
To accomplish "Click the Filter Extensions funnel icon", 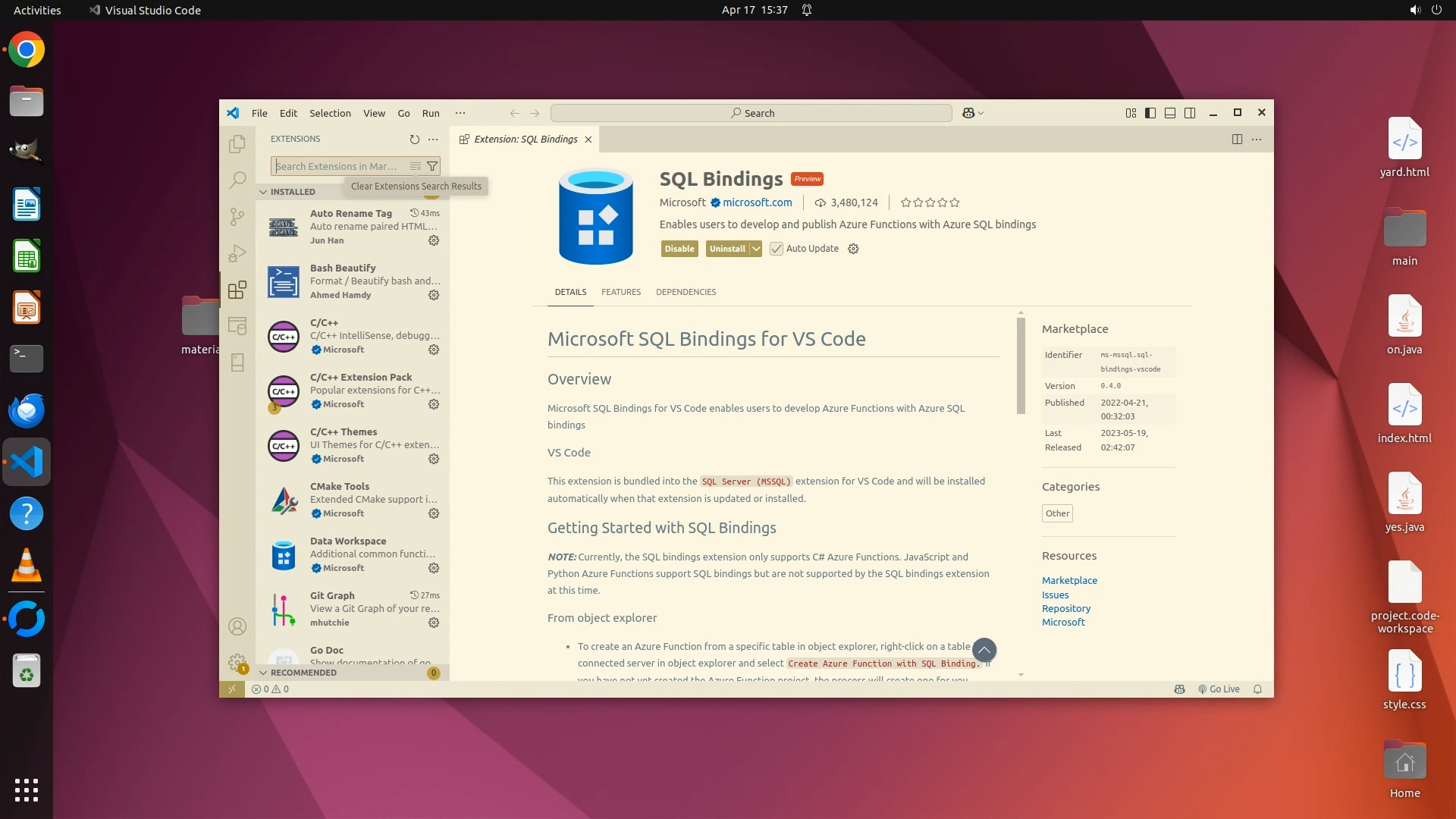I will [432, 166].
